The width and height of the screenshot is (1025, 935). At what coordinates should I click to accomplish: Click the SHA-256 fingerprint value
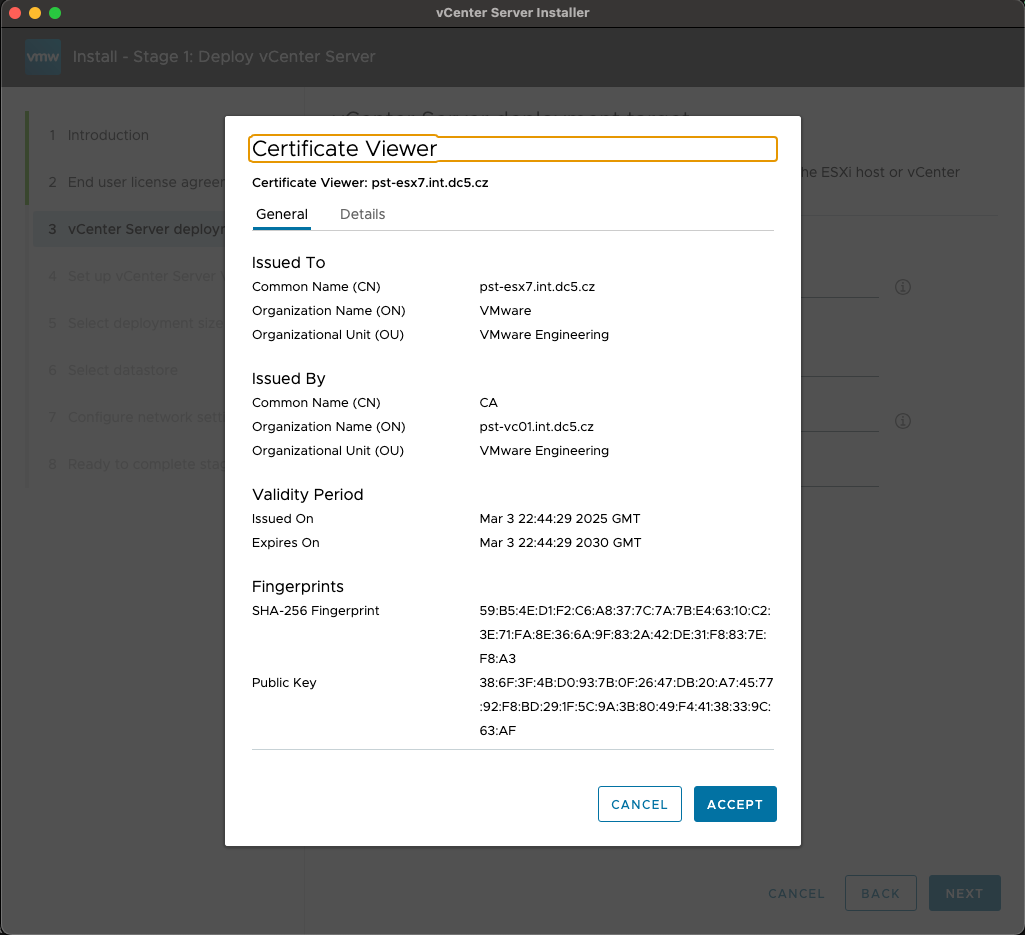625,635
